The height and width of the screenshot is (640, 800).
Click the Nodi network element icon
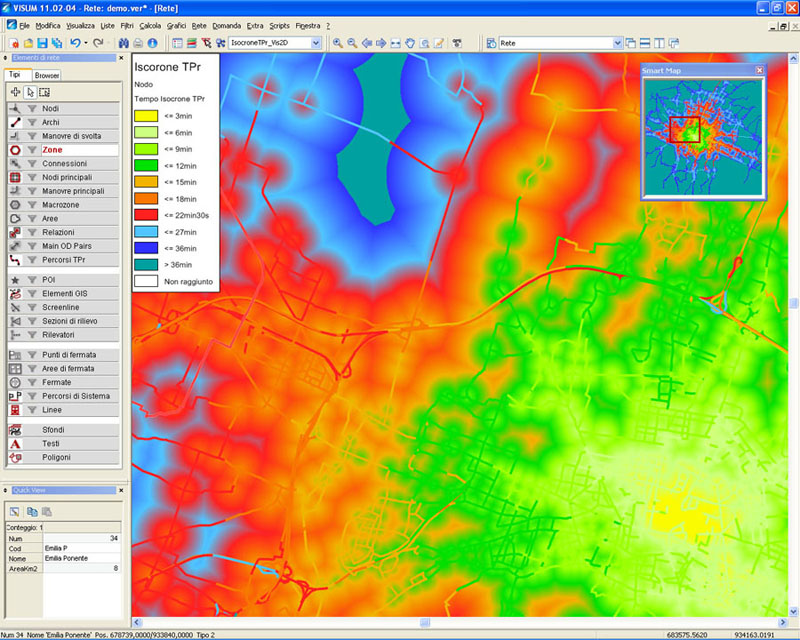[x=16, y=108]
